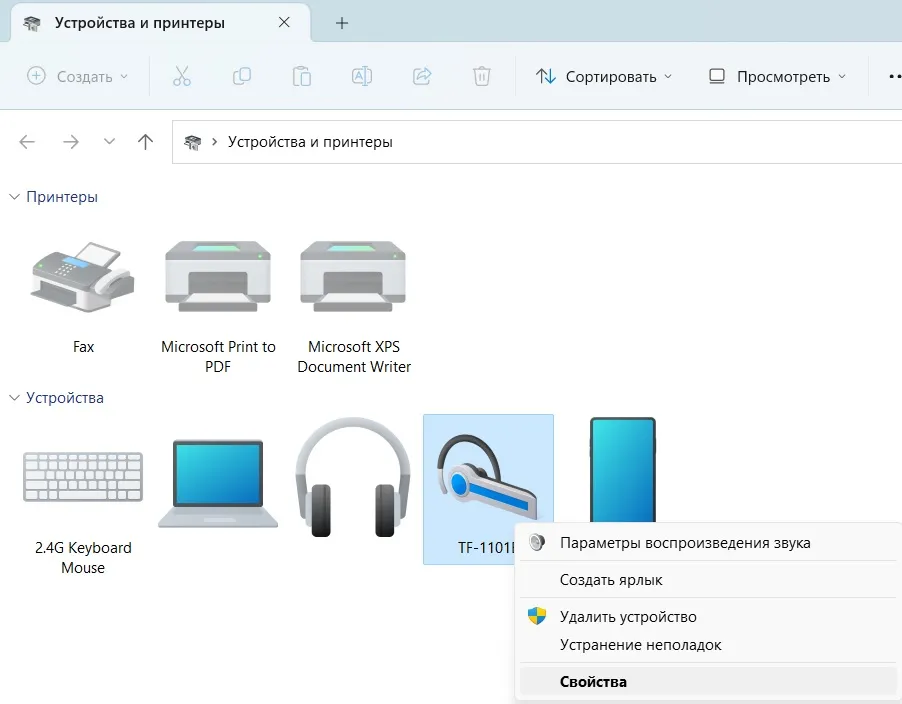The height and width of the screenshot is (704, 902).
Task: Select the laptop computer device icon
Action: click(218, 483)
